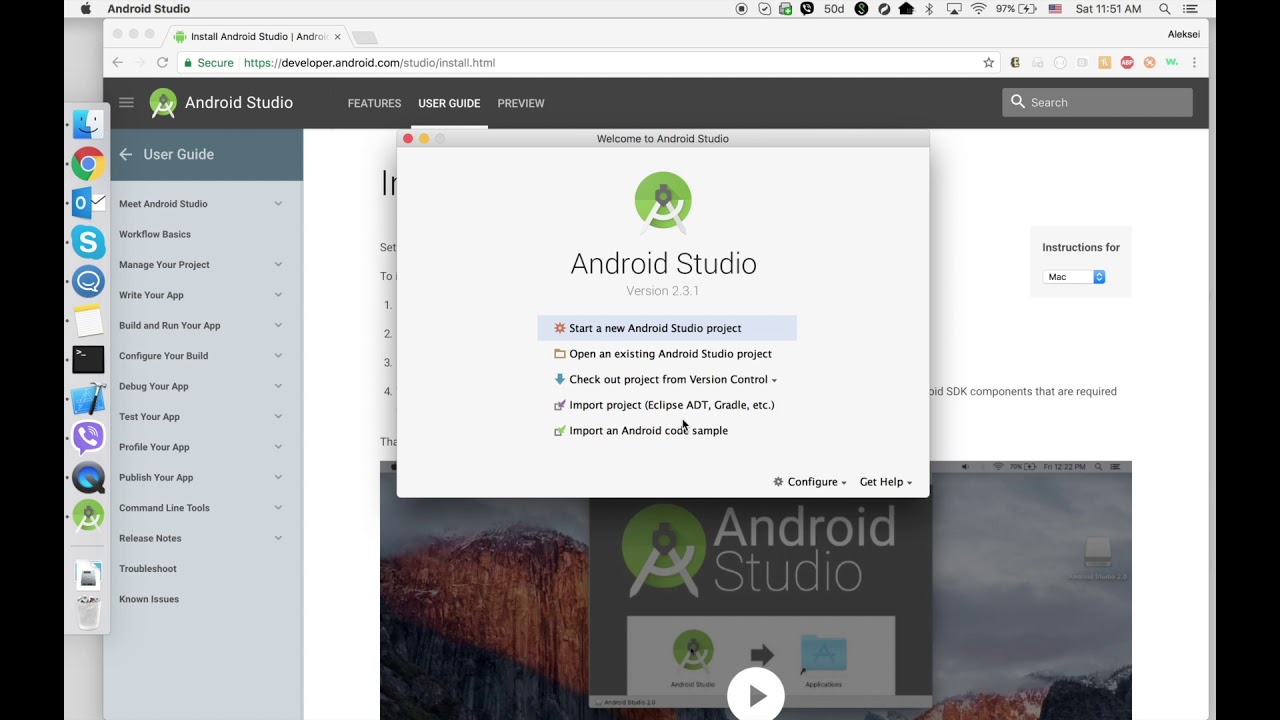Expand Check out project from Version Control
The height and width of the screenshot is (720, 1280).
pos(666,380)
